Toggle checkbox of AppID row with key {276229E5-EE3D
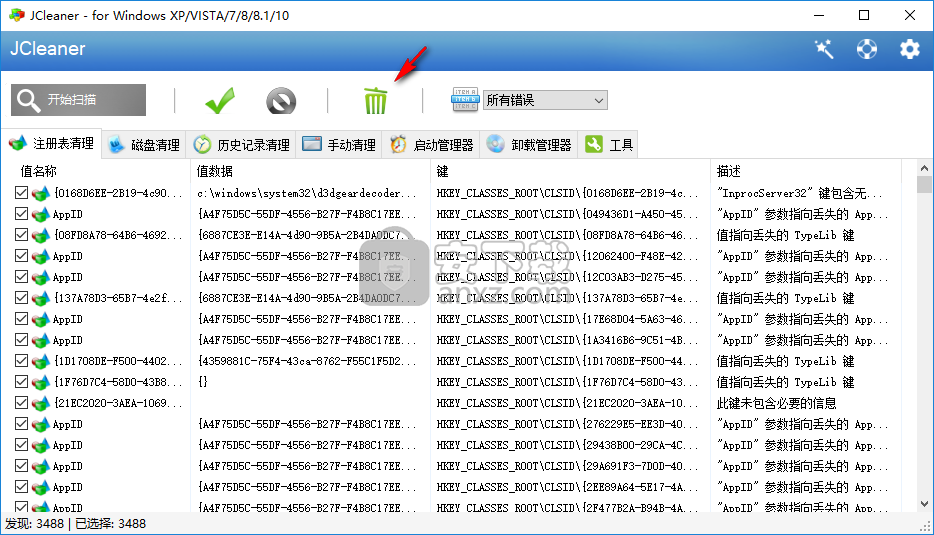 coord(21,424)
